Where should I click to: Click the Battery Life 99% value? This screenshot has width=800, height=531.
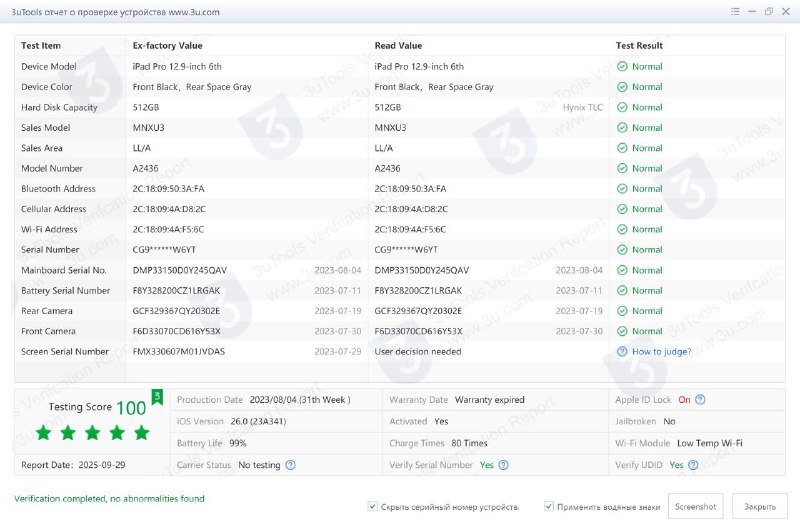(238, 443)
